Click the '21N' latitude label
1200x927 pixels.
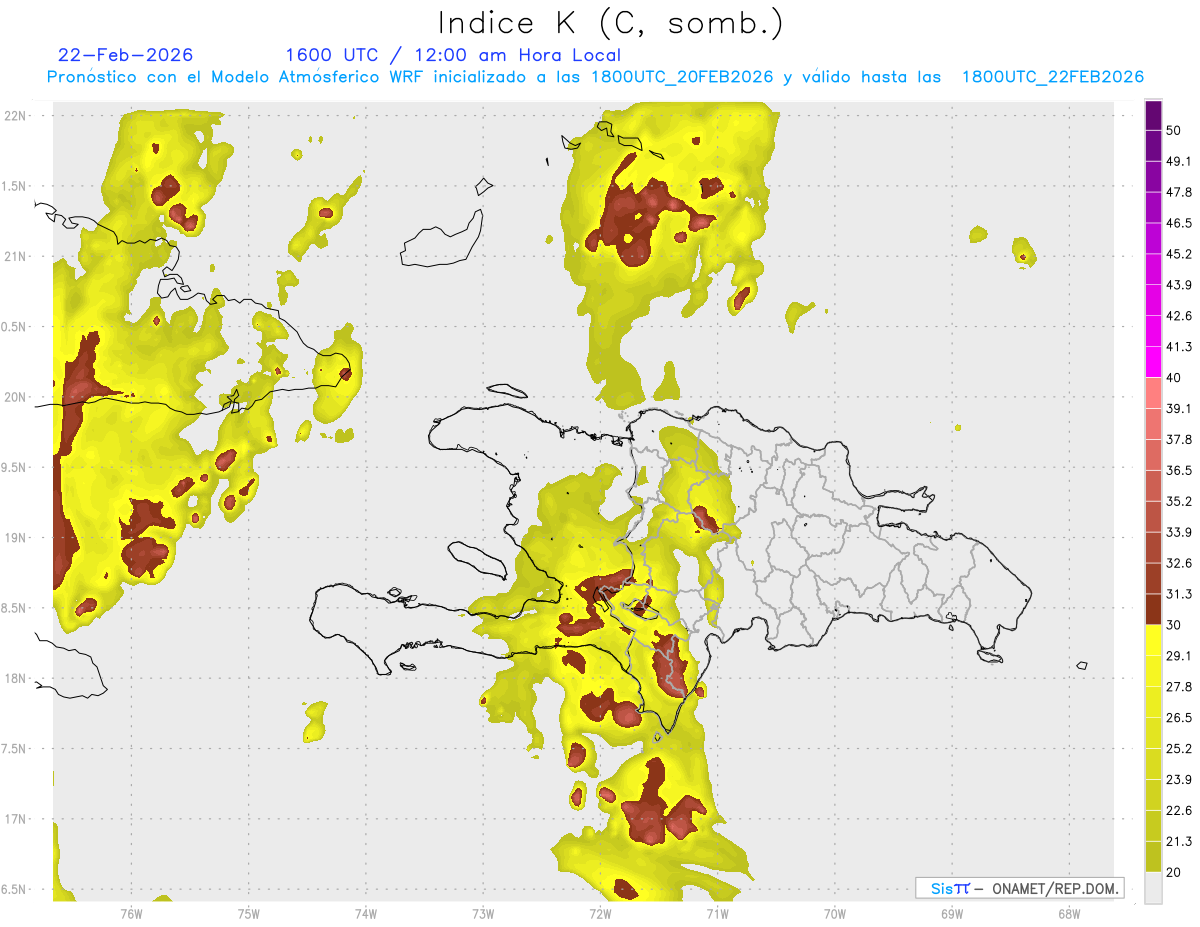[16, 256]
